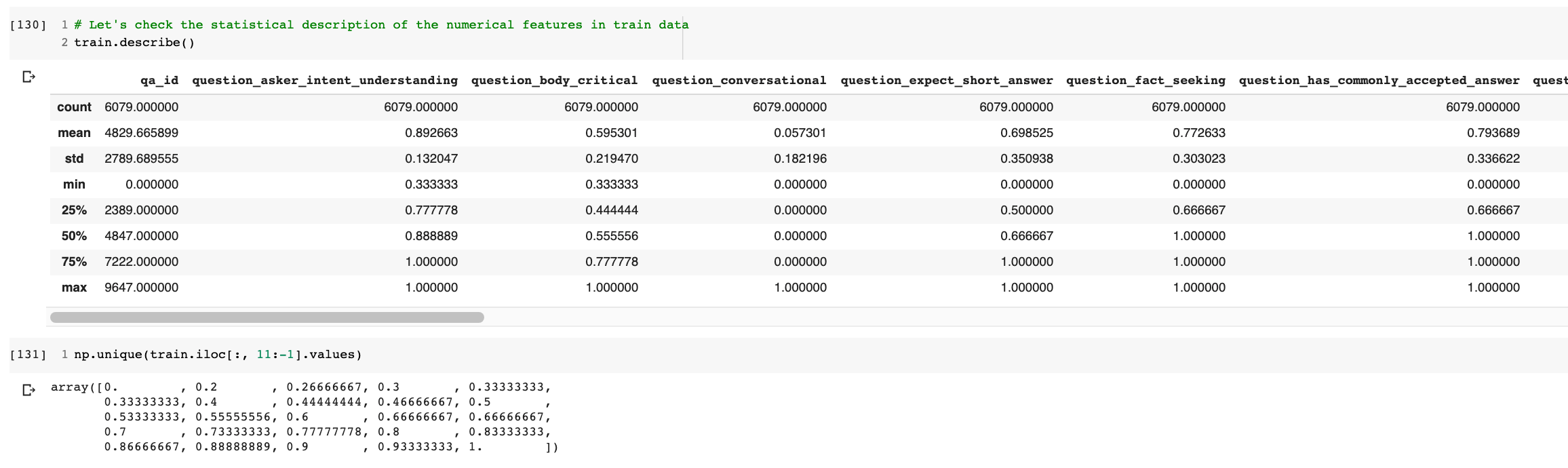Click the np.unique code line
Viewport: 1568px width, 468px height.
pyautogui.click(x=218, y=355)
